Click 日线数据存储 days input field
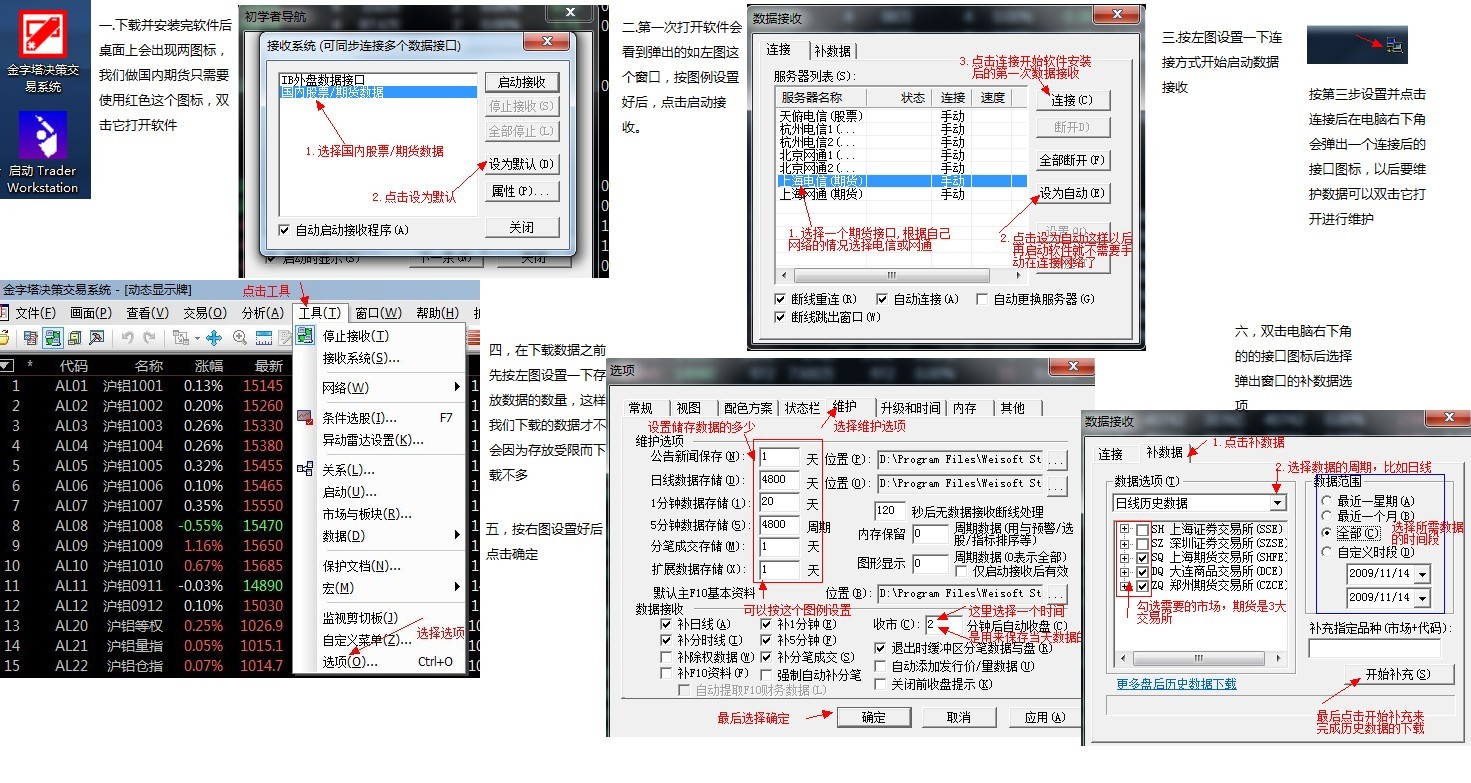This screenshot has height=783, width=1471. 780,481
